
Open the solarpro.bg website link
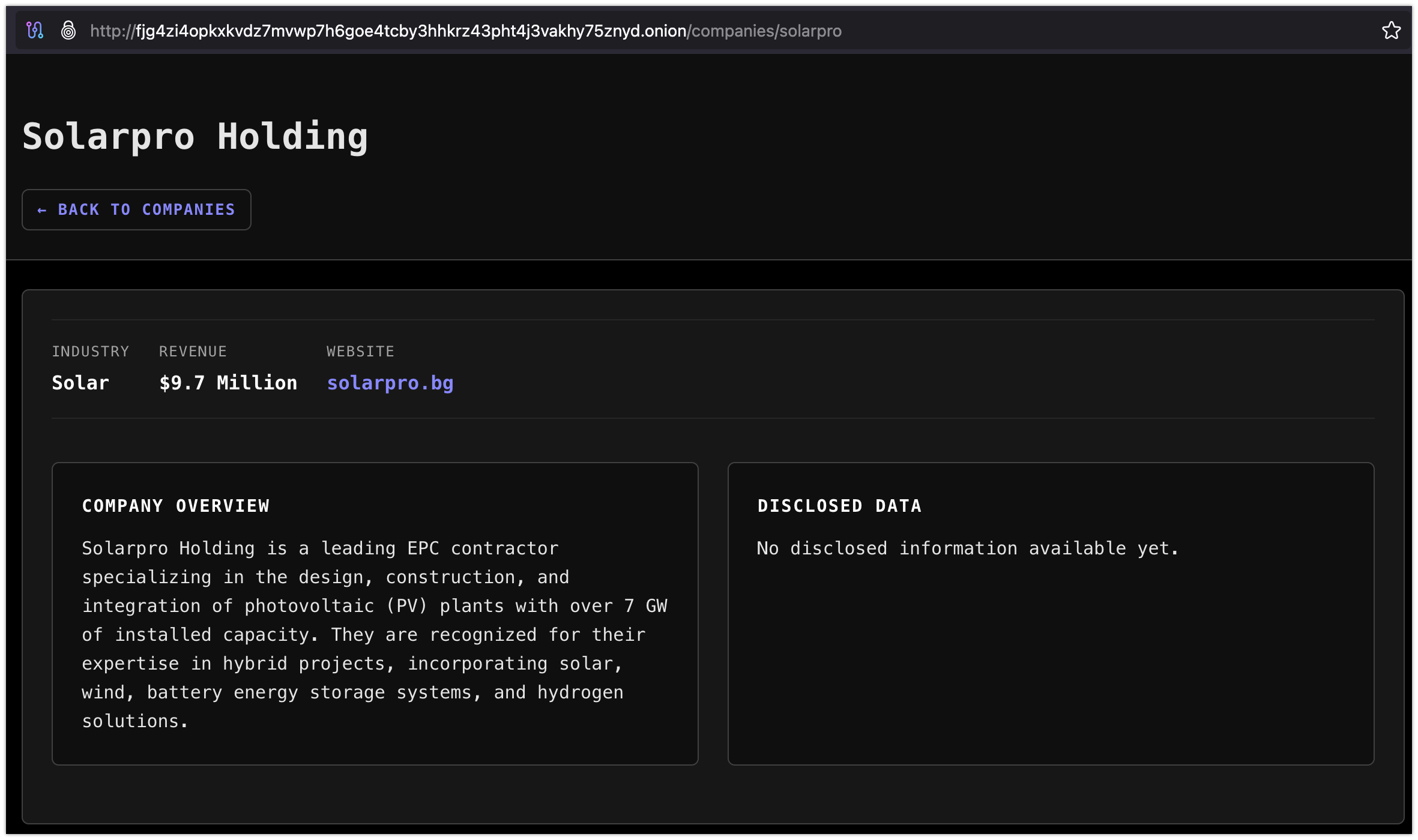(390, 383)
